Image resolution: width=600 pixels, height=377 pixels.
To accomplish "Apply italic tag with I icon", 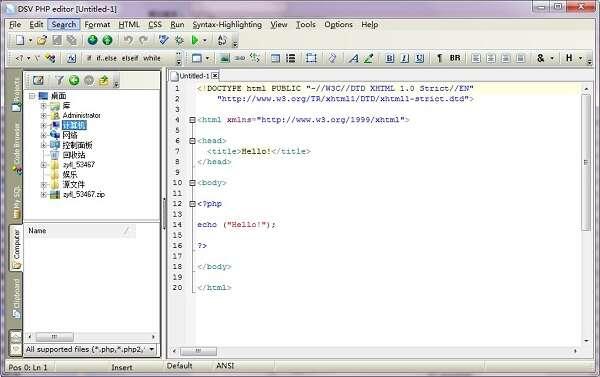I will [404, 58].
